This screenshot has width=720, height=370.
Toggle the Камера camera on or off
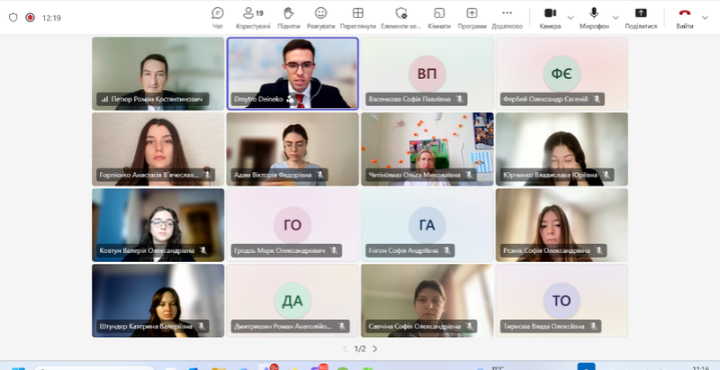[550, 18]
